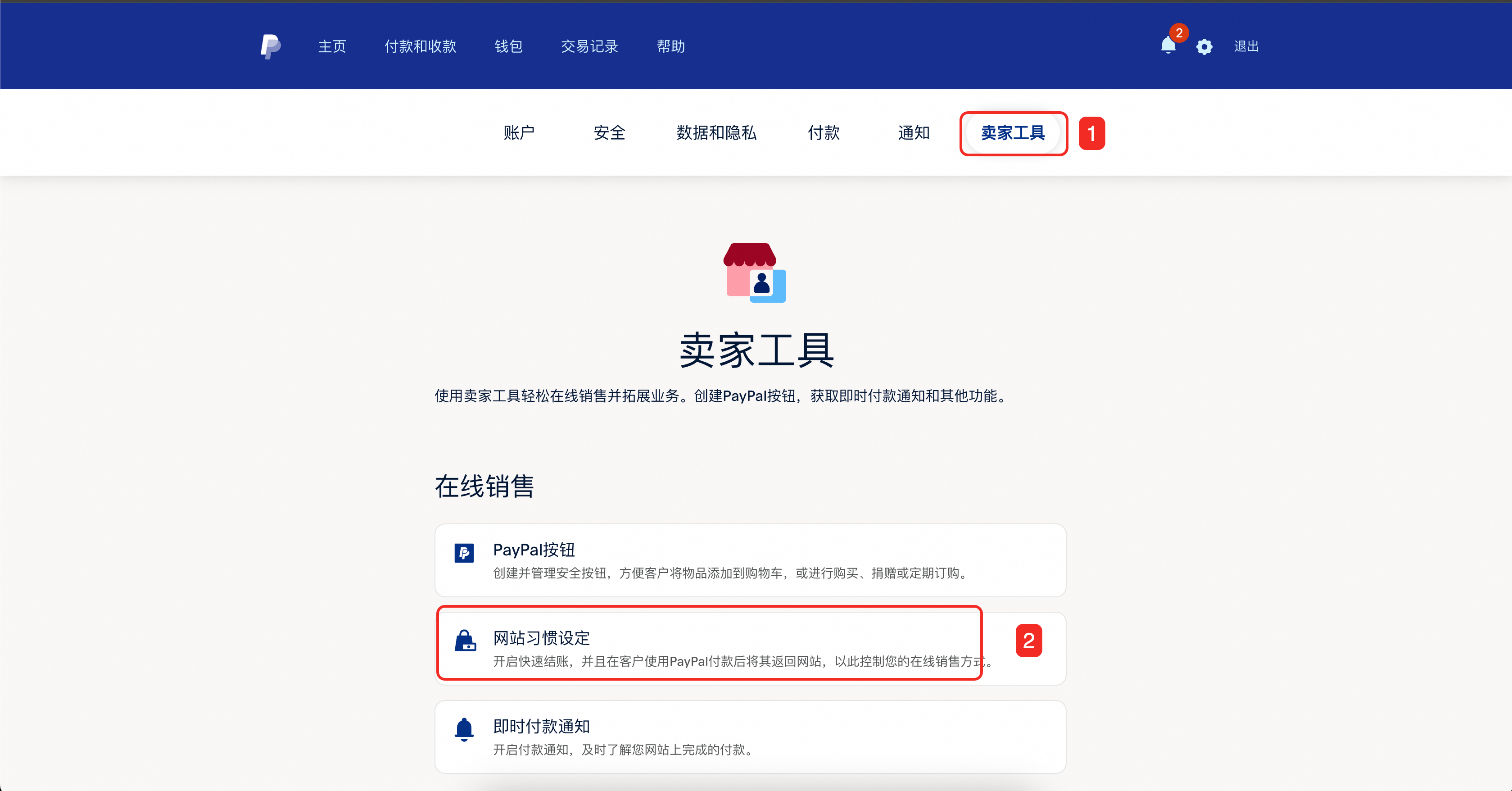Select the 卖家工具 tab
1512x791 pixels.
1013,133
